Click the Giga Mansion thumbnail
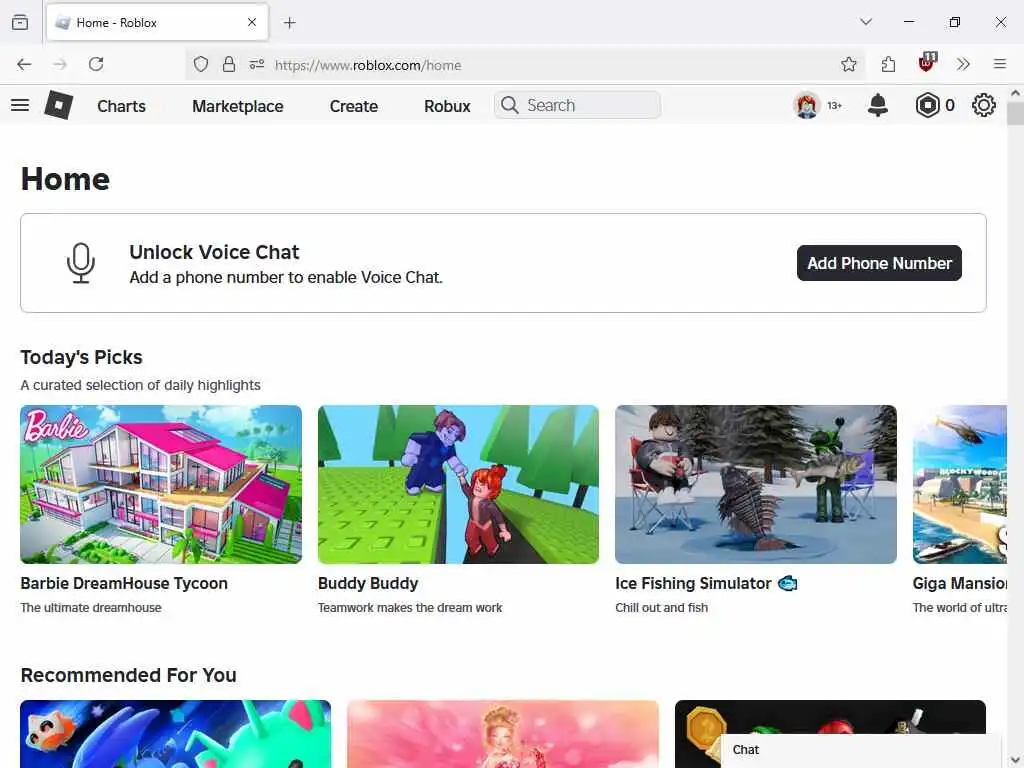The image size is (1024, 768). [959, 485]
